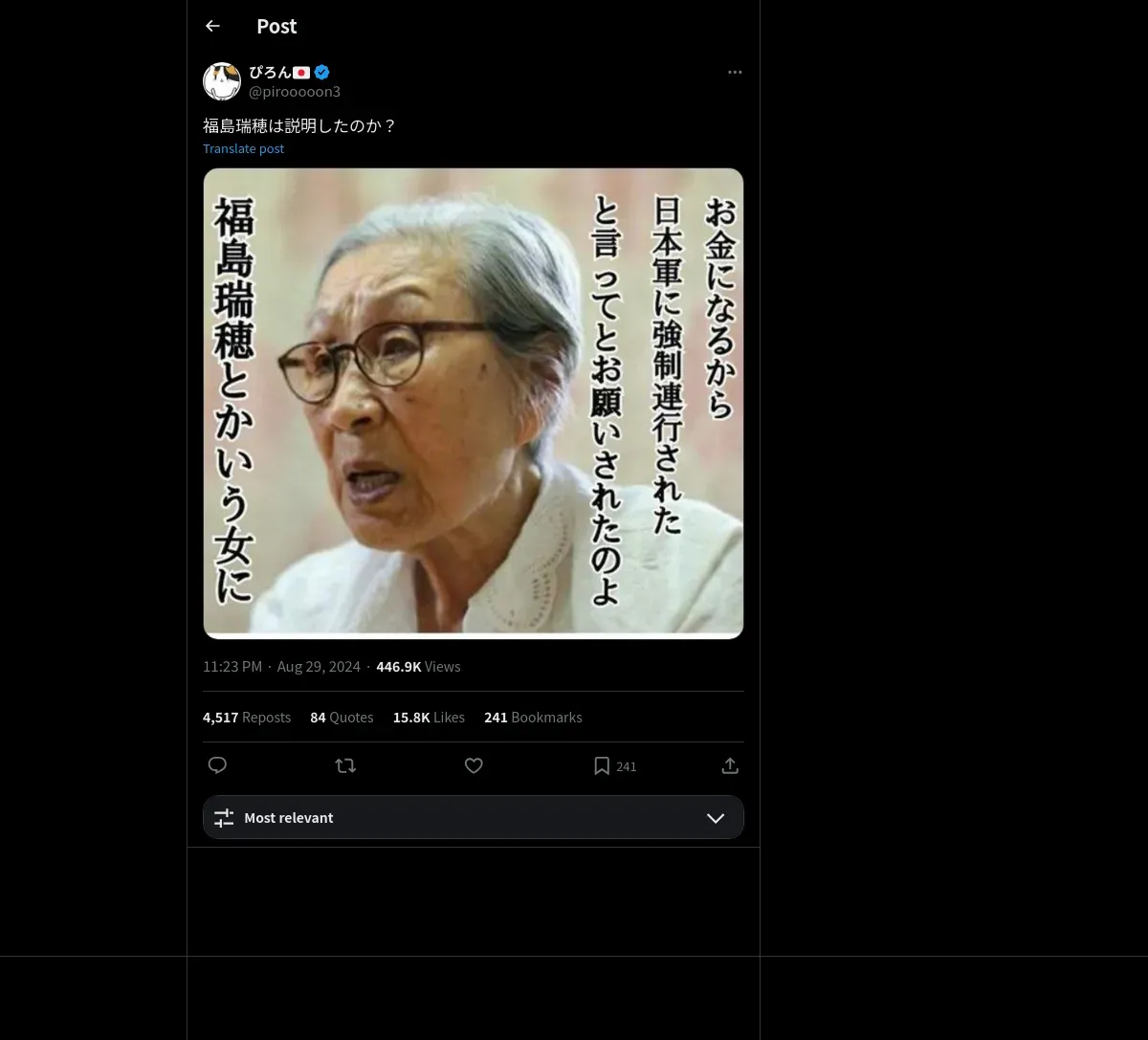View the 4,517 Reposts list

pyautogui.click(x=247, y=718)
